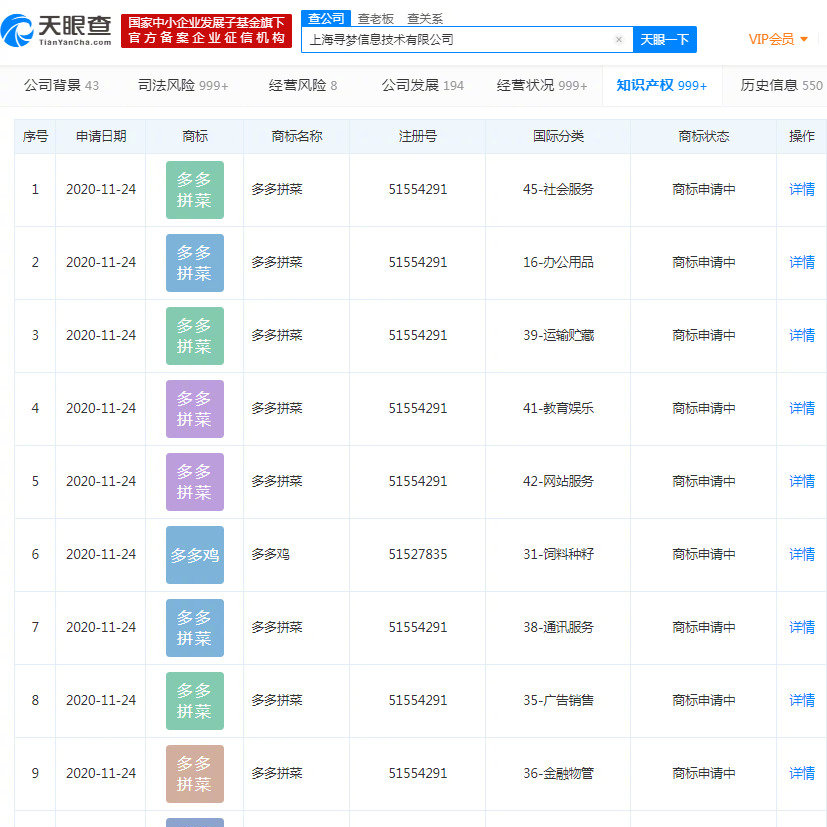Select the 31-饲料种籽 classification cell
Viewport: 827px width, 827px height.
point(559,554)
